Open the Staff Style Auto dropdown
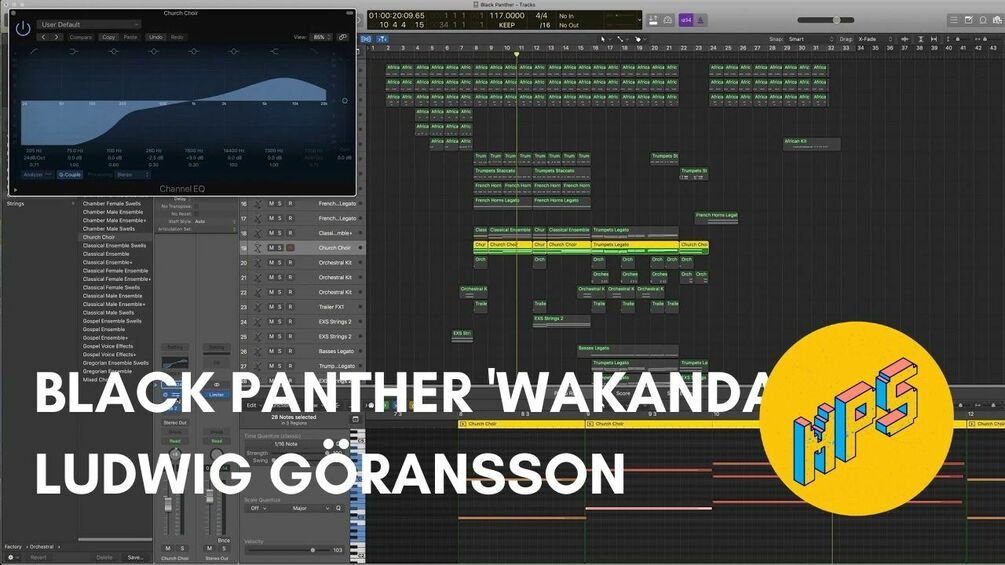 [214, 221]
